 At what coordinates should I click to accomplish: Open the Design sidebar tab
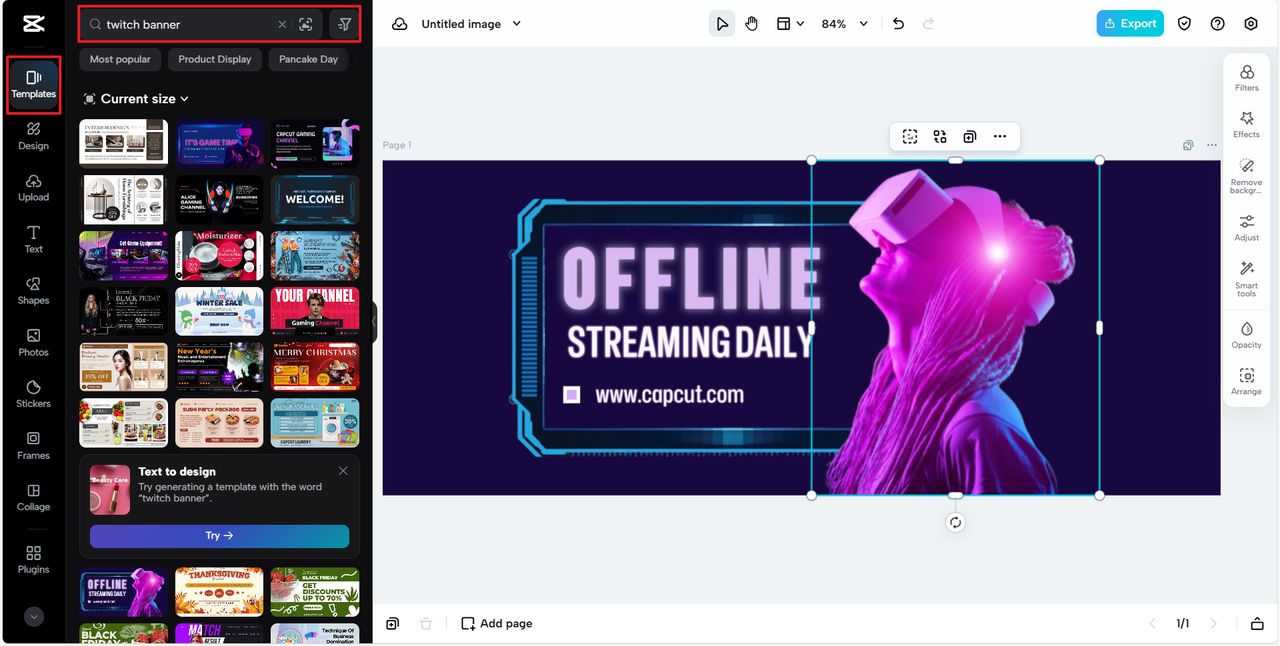tap(33, 136)
